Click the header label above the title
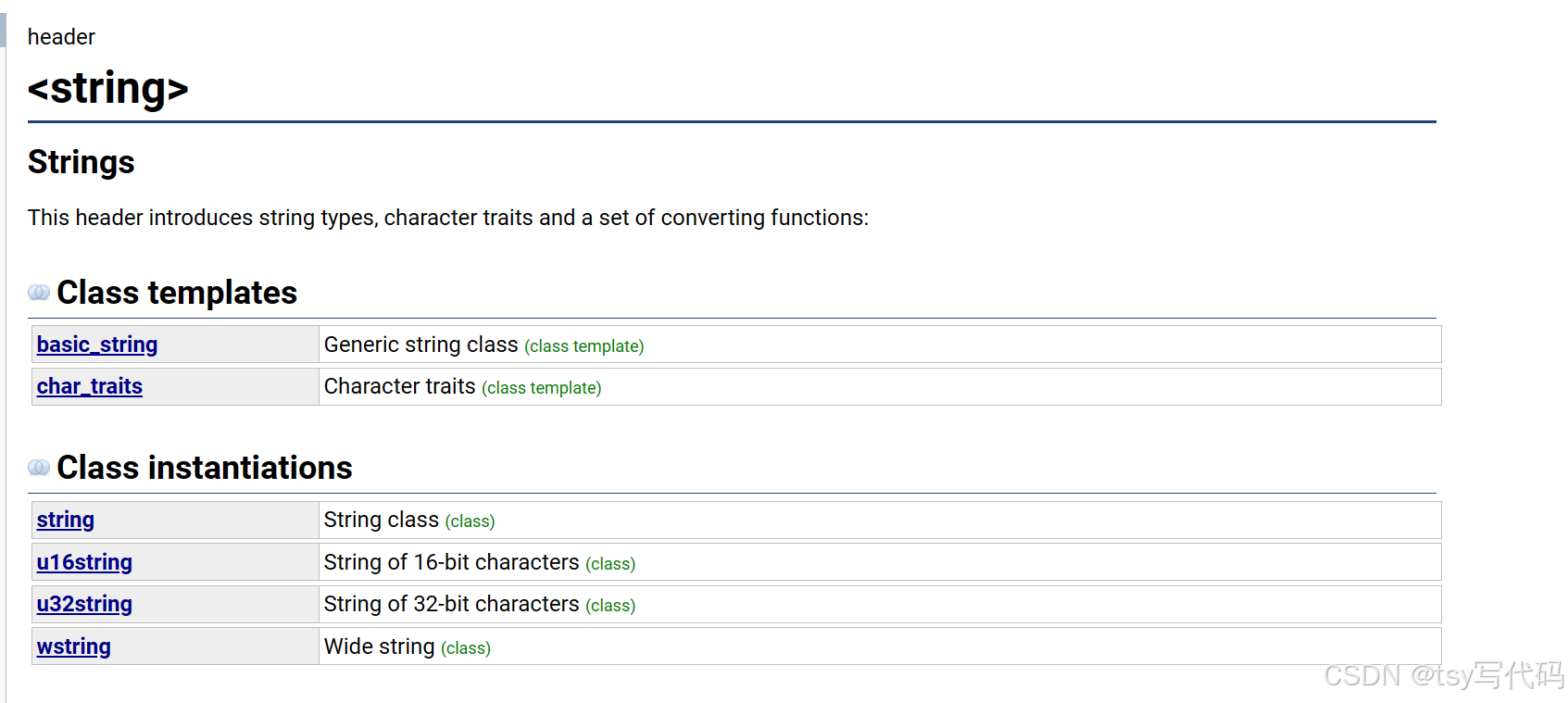This screenshot has width=1568, height=703. click(x=61, y=37)
